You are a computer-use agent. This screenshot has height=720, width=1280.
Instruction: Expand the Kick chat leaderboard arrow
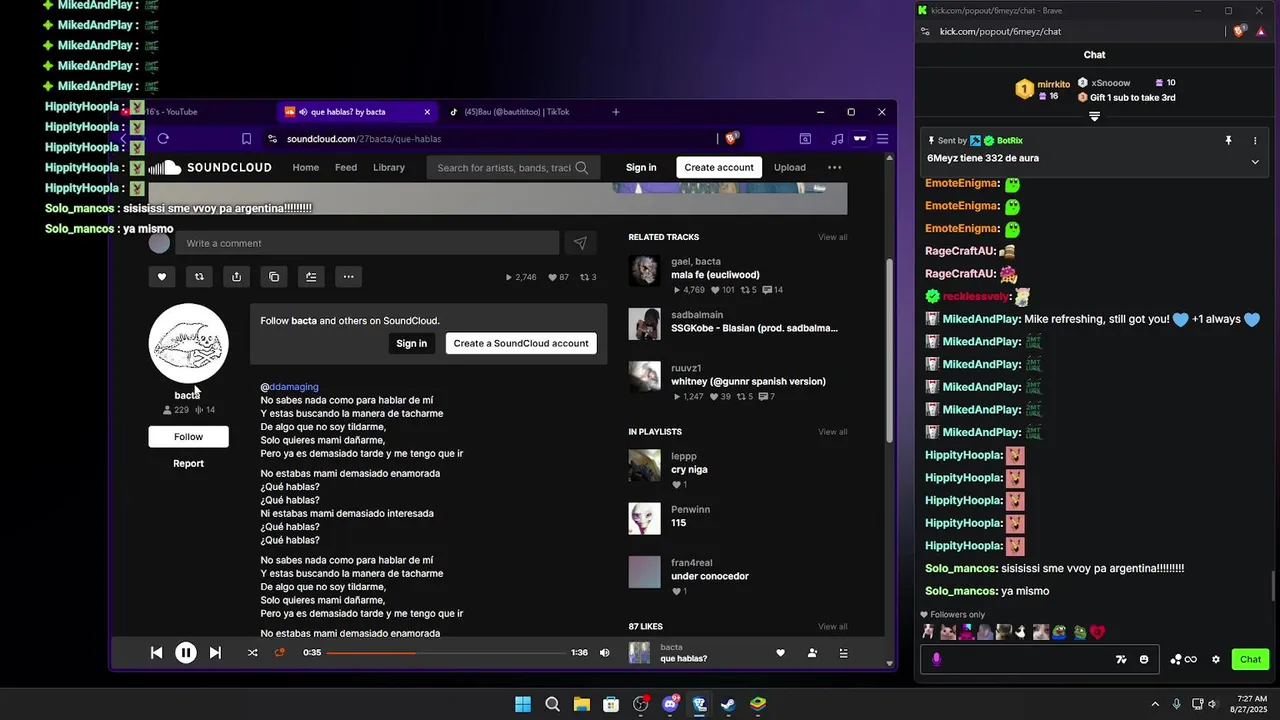click(x=1094, y=117)
